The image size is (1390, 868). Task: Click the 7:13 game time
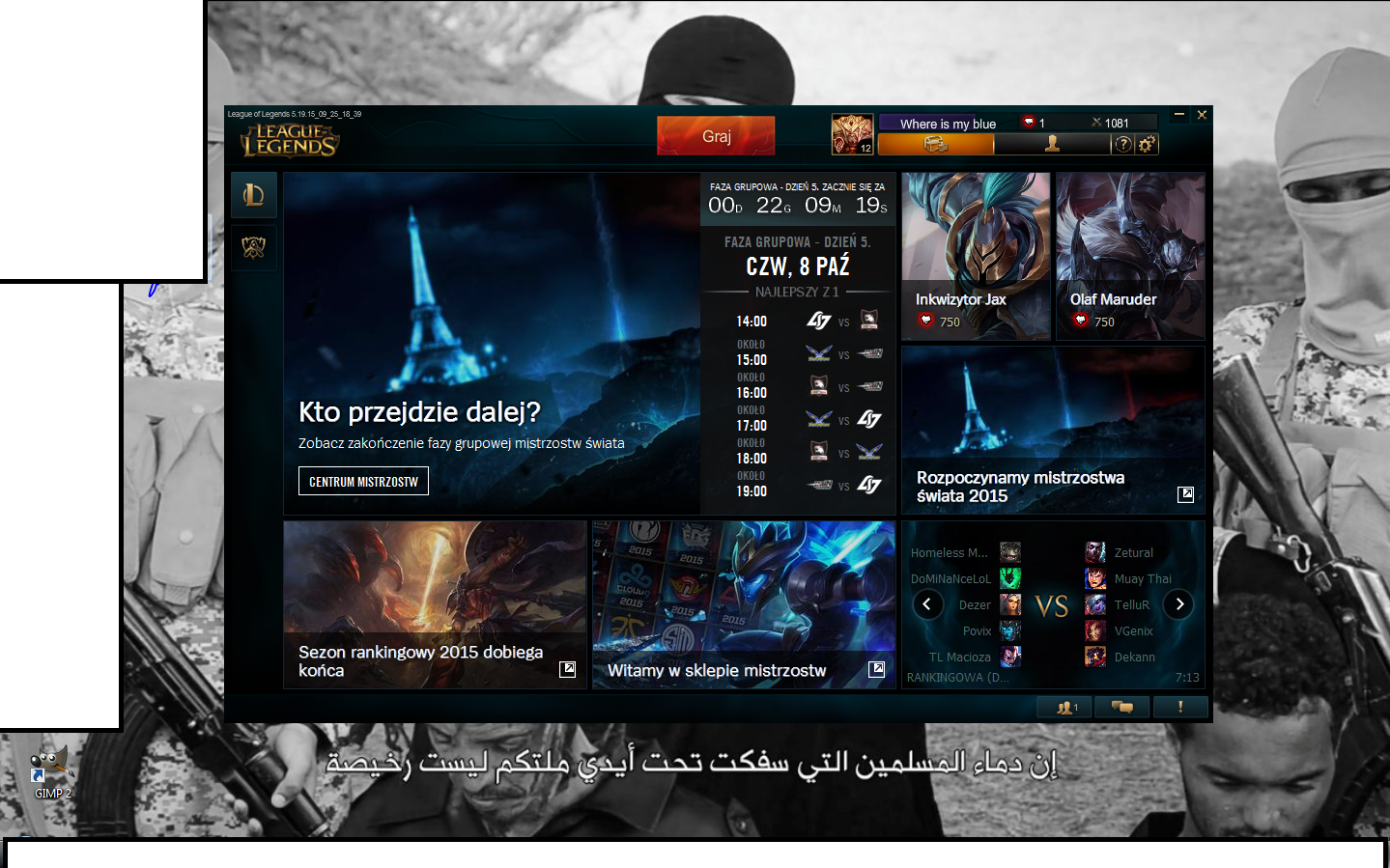[1187, 678]
